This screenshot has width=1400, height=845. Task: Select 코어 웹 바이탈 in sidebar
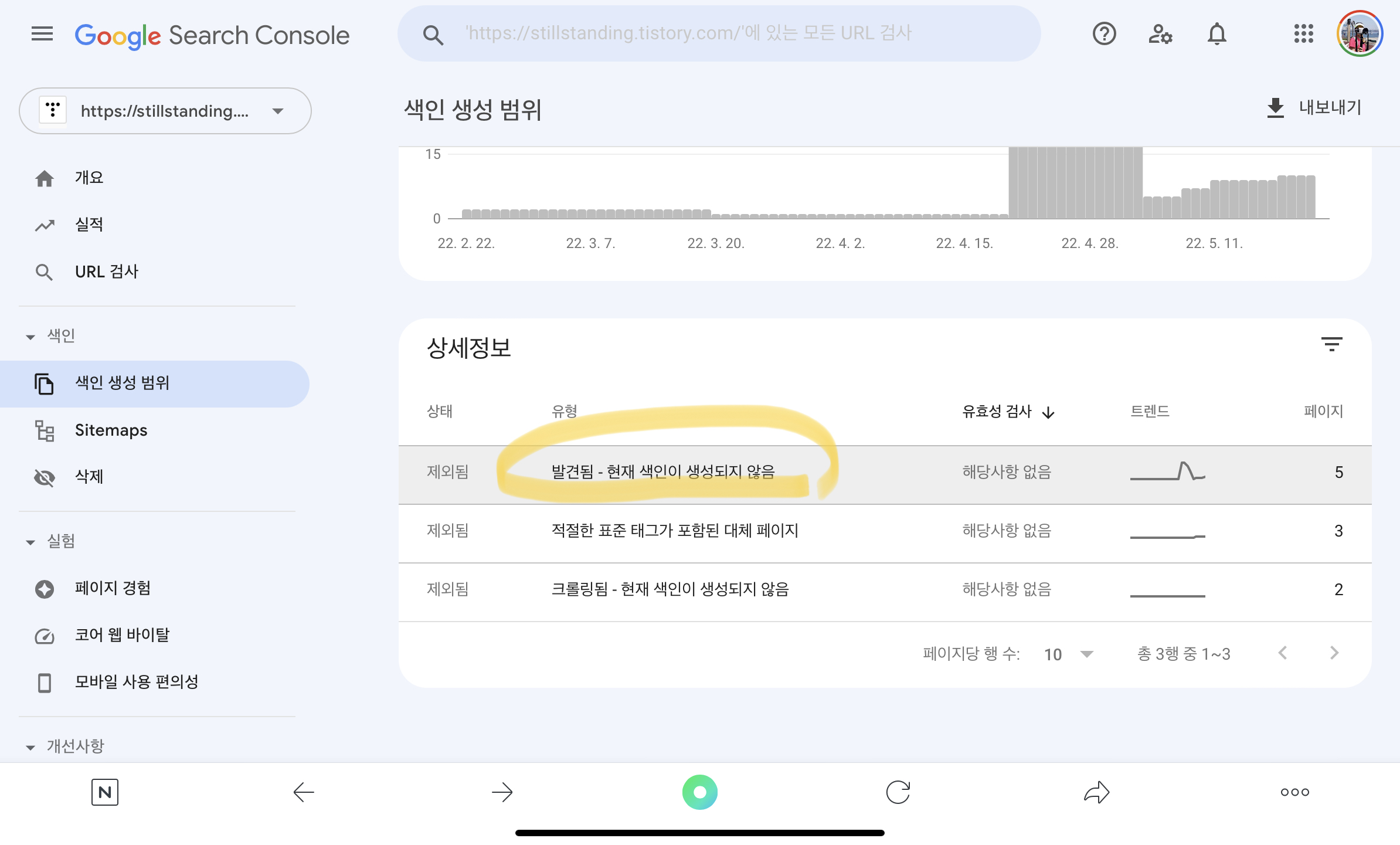coord(122,635)
